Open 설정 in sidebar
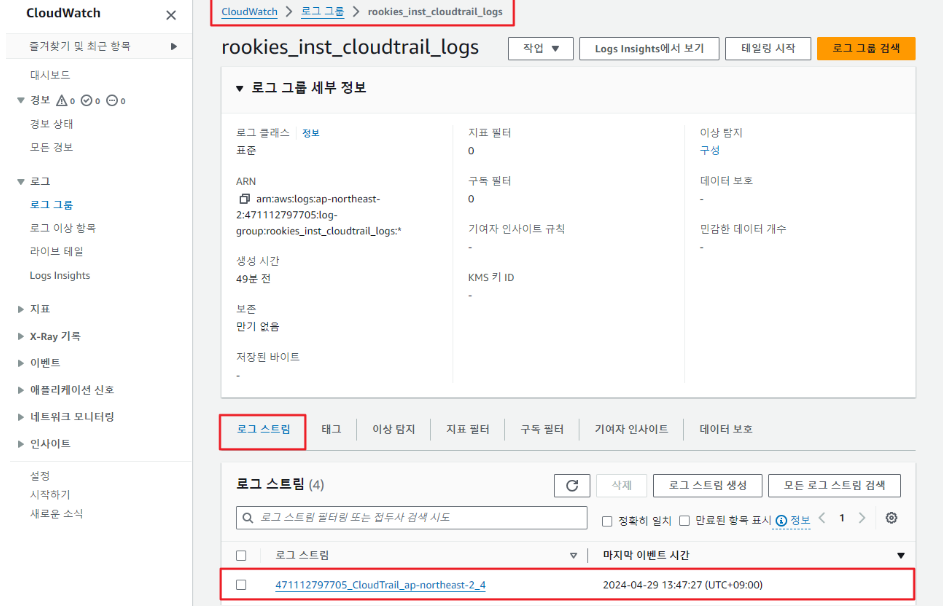 [40, 476]
